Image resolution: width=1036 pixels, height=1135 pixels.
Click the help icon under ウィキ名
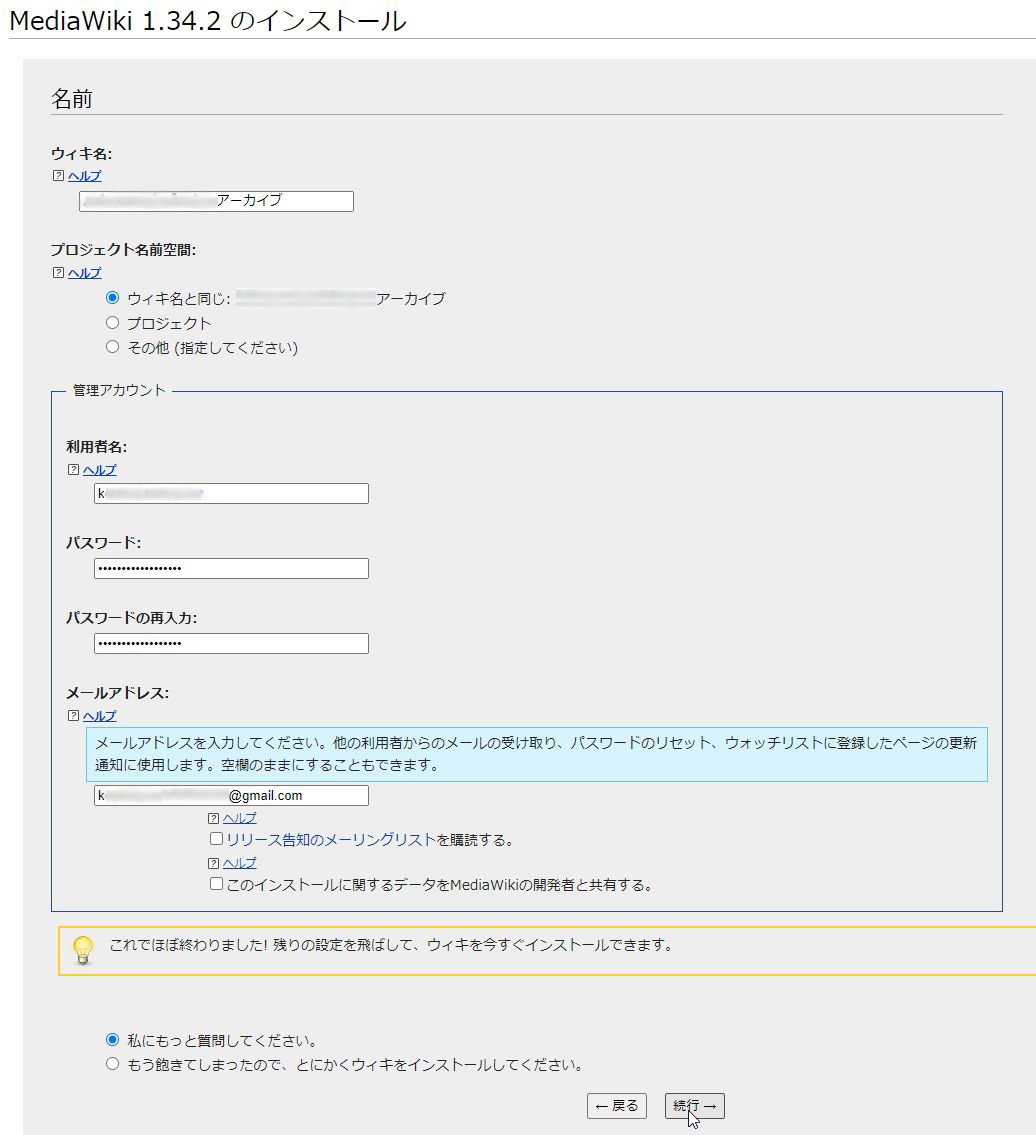(x=58, y=176)
